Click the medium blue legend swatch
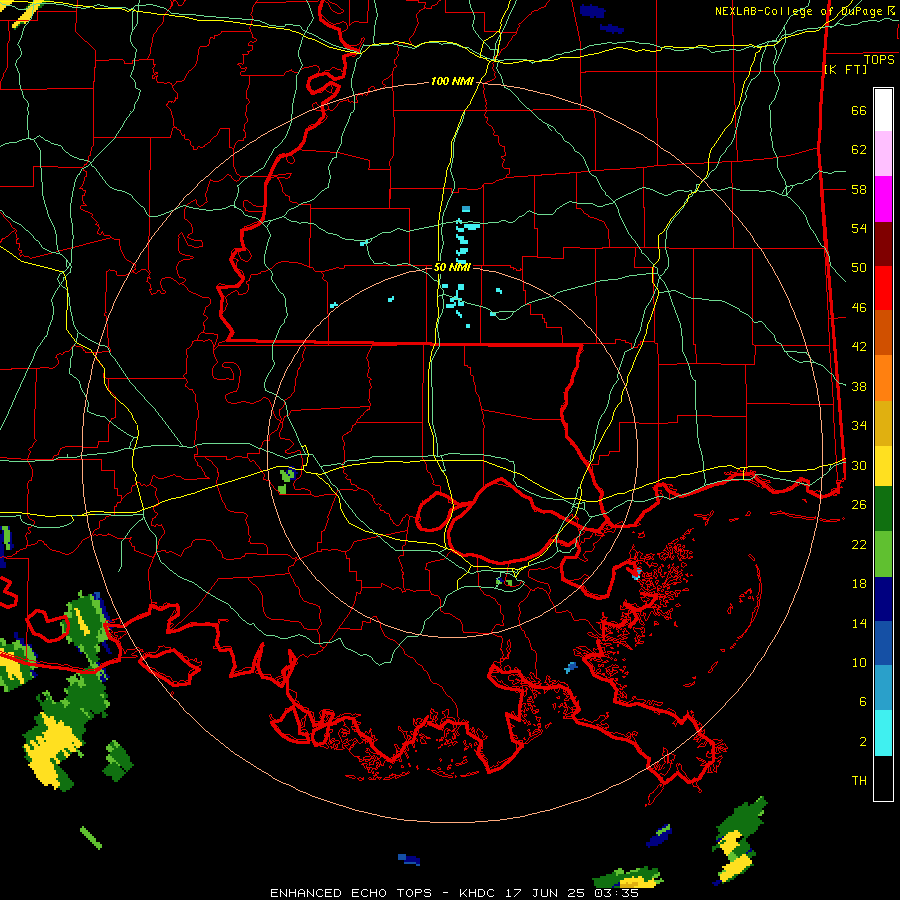 pos(883,643)
